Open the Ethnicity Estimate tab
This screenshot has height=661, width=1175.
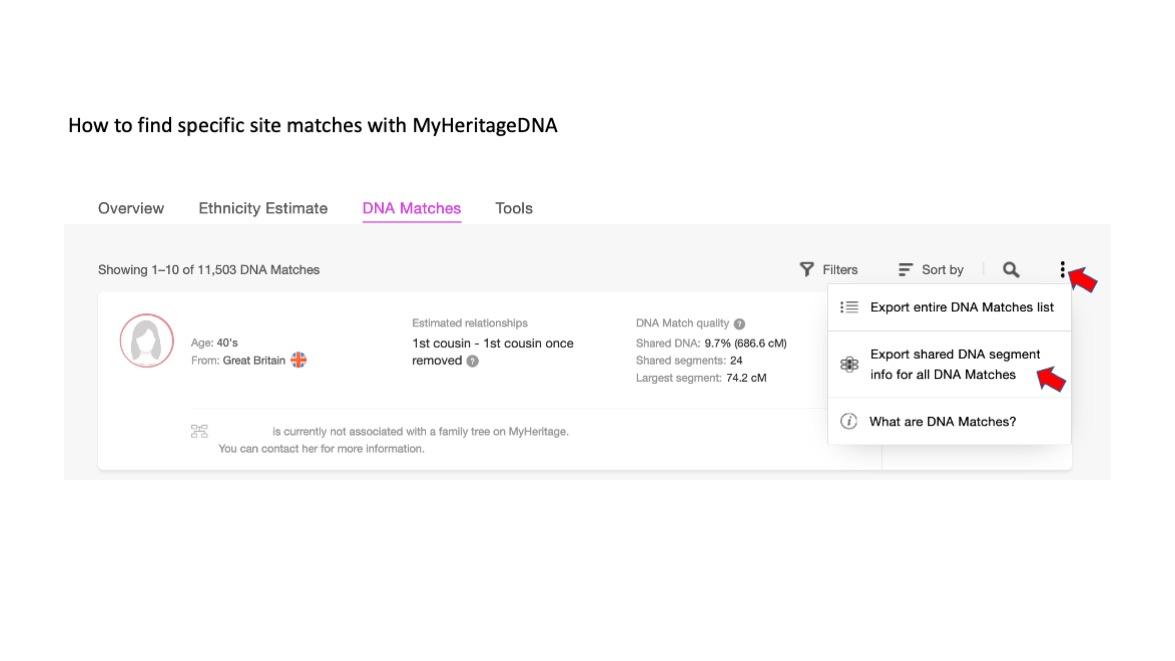(x=263, y=208)
